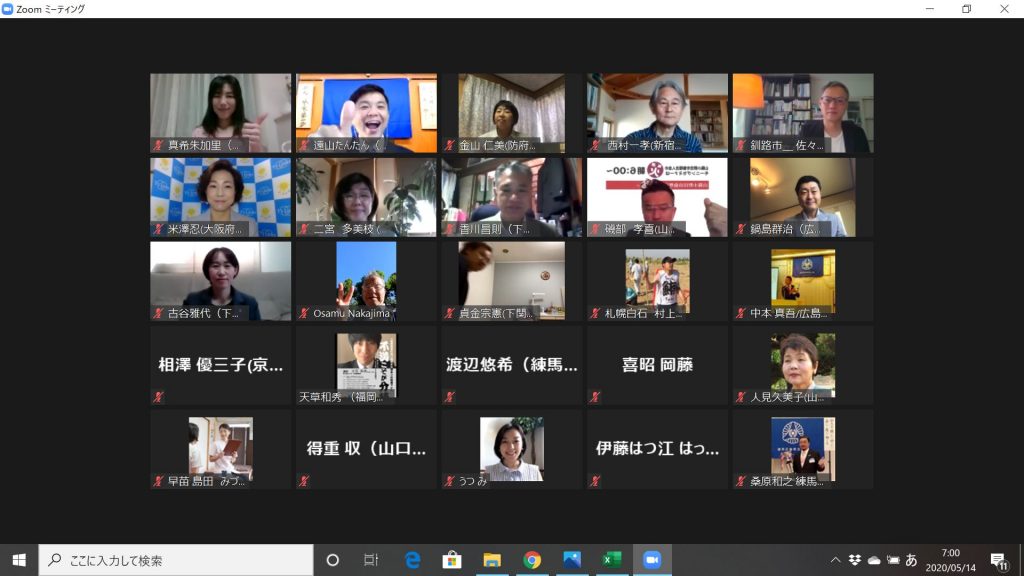
Task: Click the Zoom icon in the taskbar
Action: point(652,560)
